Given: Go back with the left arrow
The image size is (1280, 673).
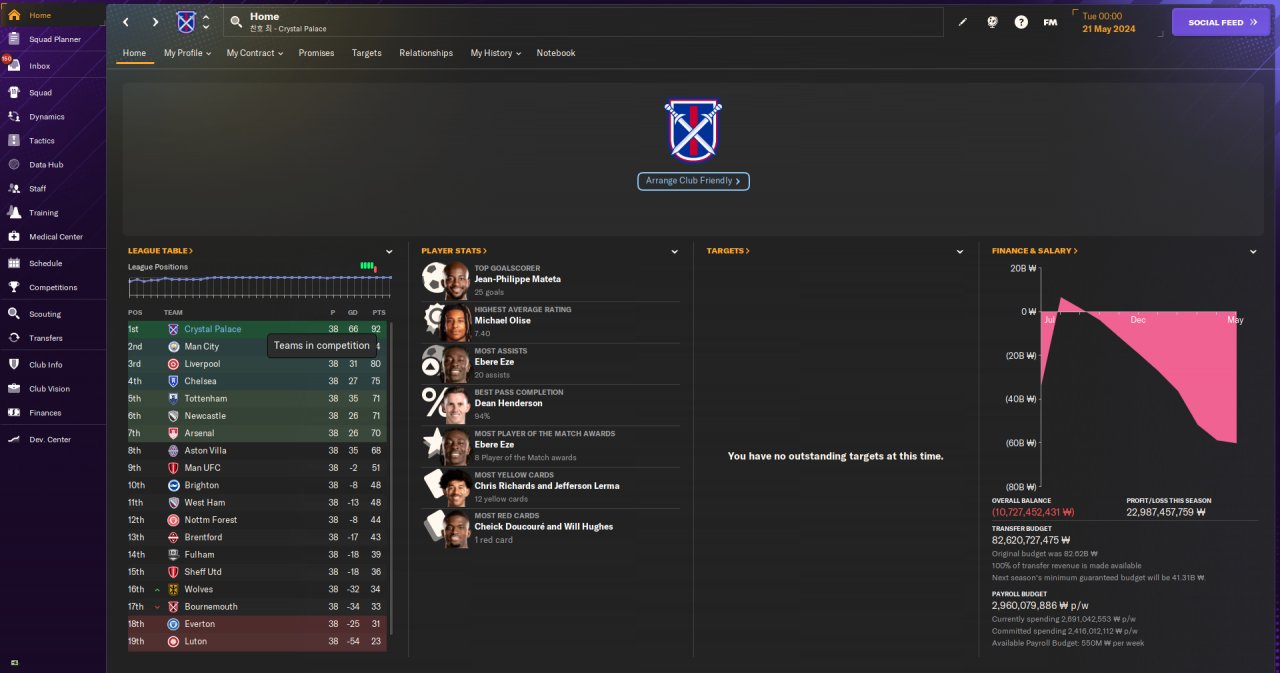Looking at the screenshot, I should [x=126, y=22].
